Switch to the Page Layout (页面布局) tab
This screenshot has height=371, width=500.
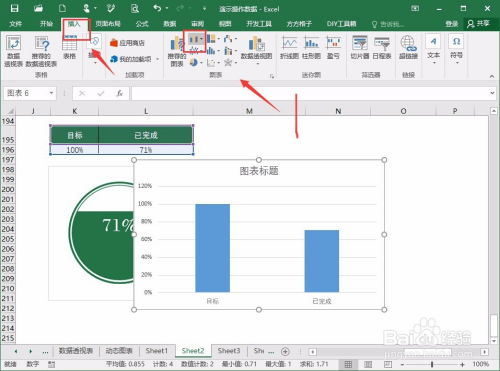pos(108,24)
